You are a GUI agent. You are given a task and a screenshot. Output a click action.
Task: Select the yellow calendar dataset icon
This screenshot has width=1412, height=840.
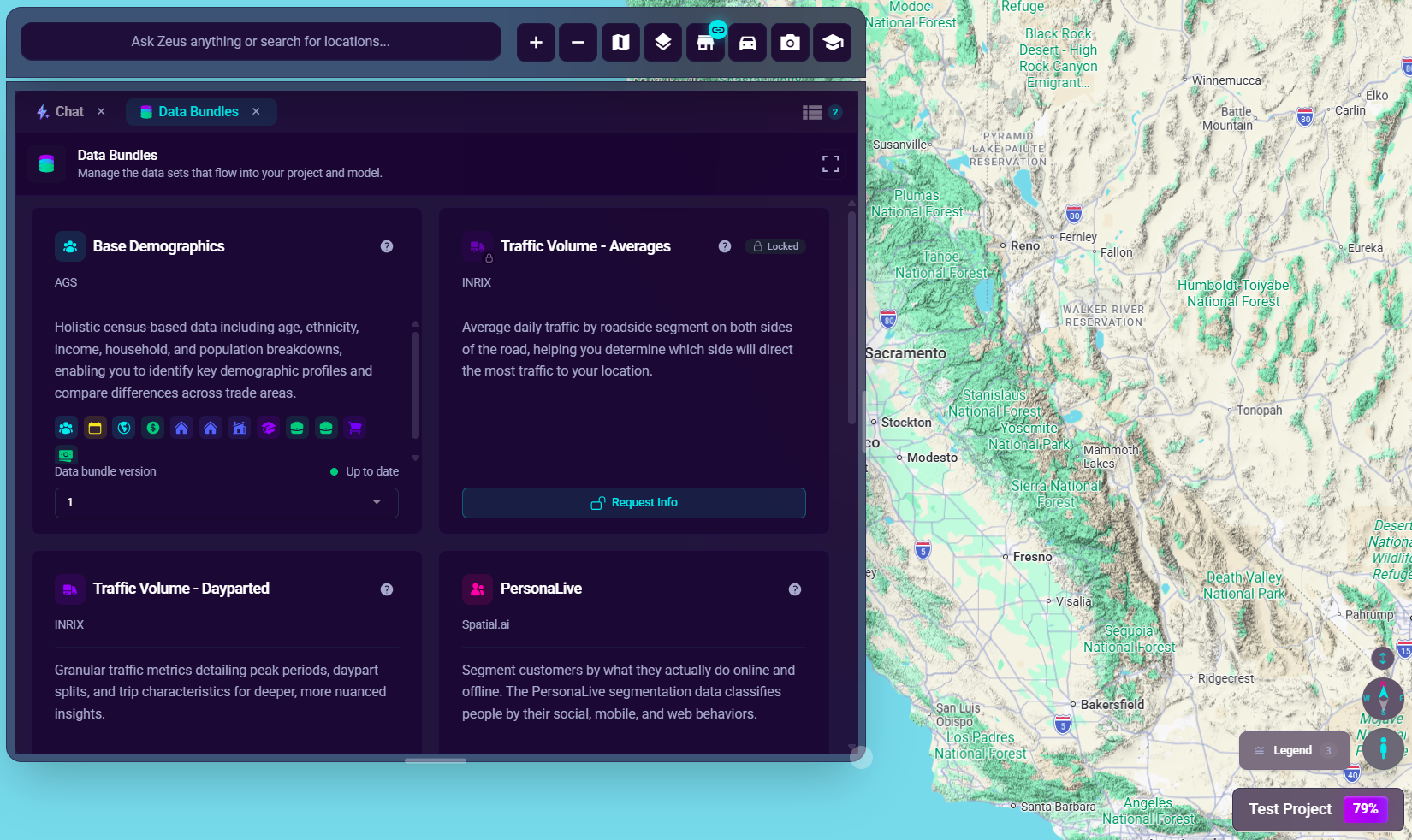95,428
